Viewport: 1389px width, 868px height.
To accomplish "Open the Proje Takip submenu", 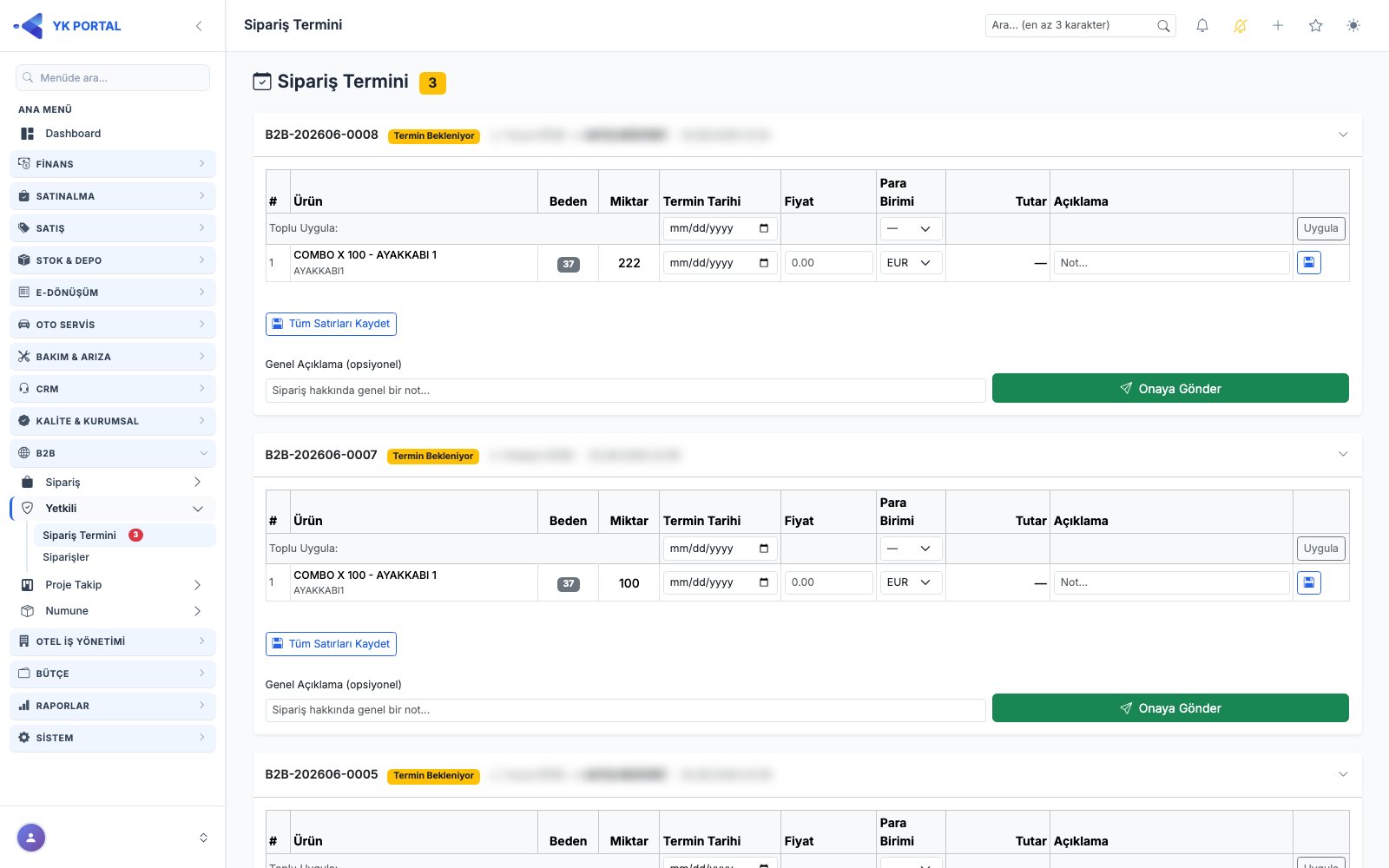I will 113,585.
